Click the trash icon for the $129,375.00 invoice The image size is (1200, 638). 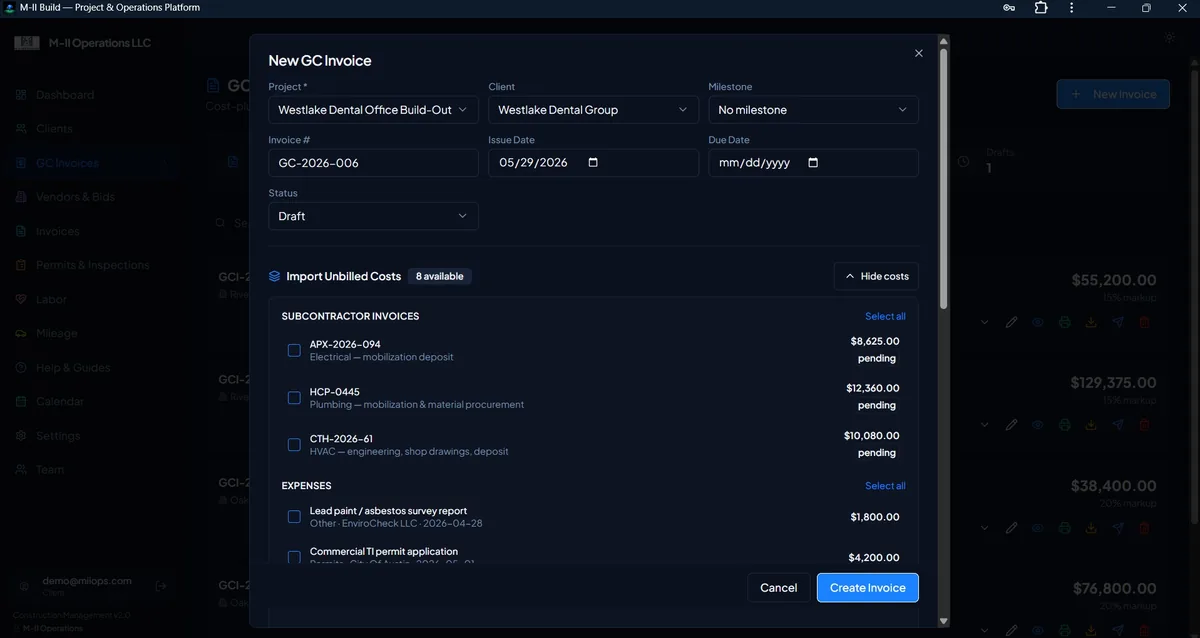pos(1145,425)
